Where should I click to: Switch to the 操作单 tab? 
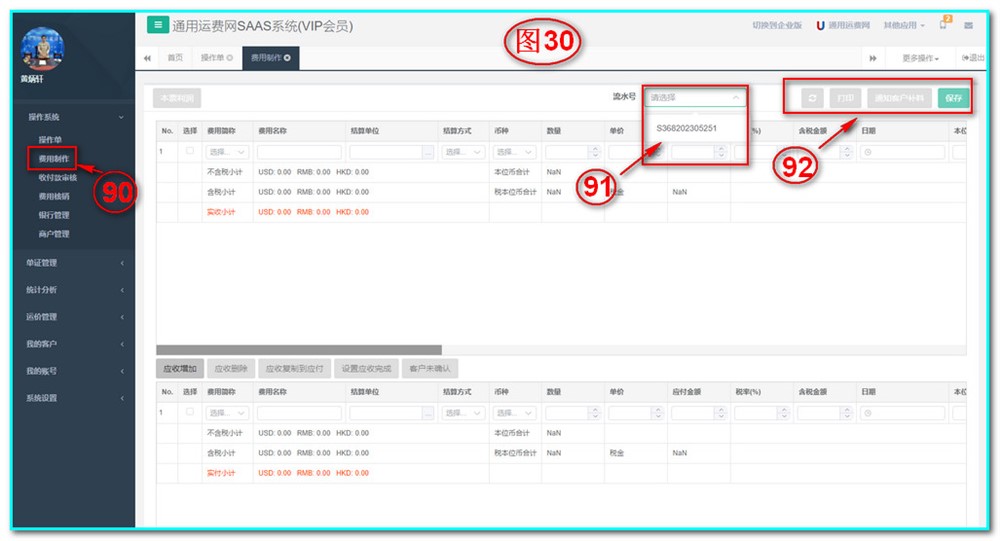[x=216, y=58]
